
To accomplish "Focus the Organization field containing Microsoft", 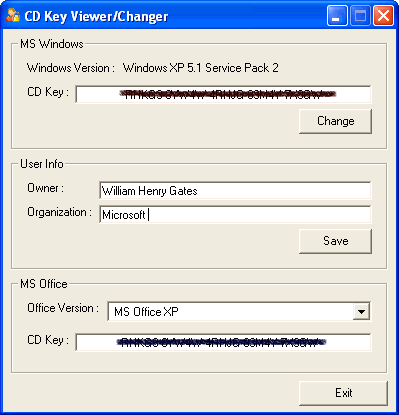I will [x=235, y=215].
